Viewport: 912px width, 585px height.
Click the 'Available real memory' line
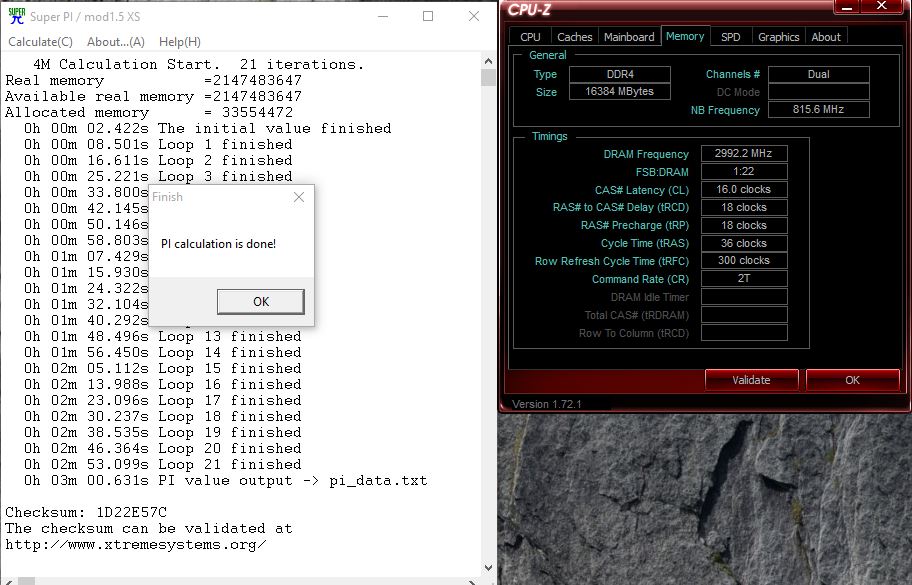[153, 97]
